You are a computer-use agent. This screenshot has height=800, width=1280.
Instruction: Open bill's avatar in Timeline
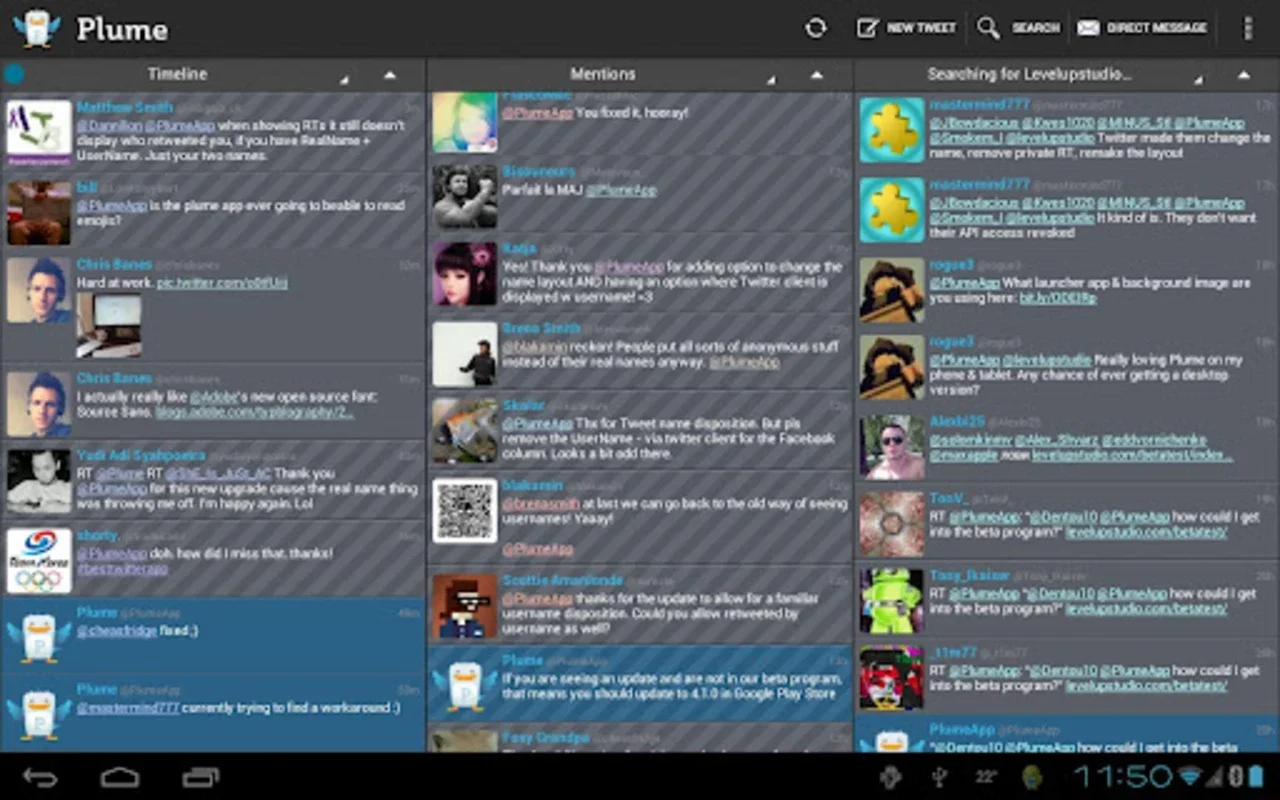tap(39, 213)
